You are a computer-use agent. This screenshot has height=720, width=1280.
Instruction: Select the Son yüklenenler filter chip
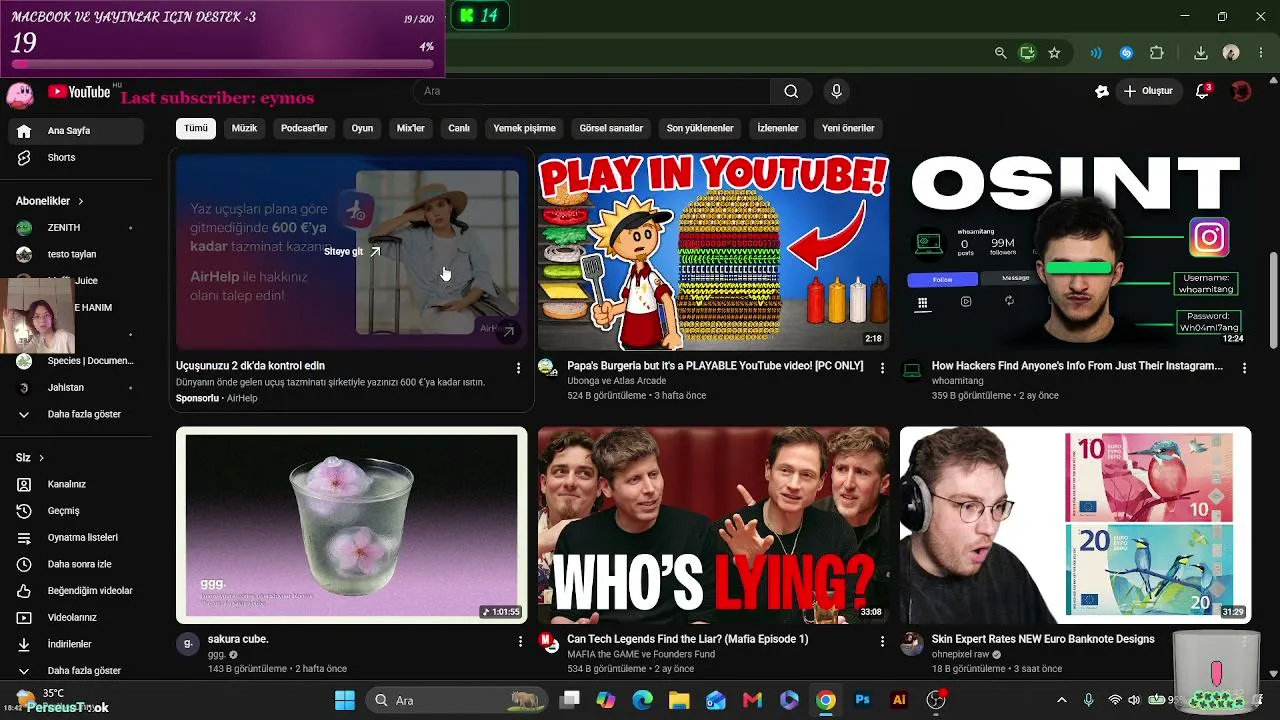(700, 128)
